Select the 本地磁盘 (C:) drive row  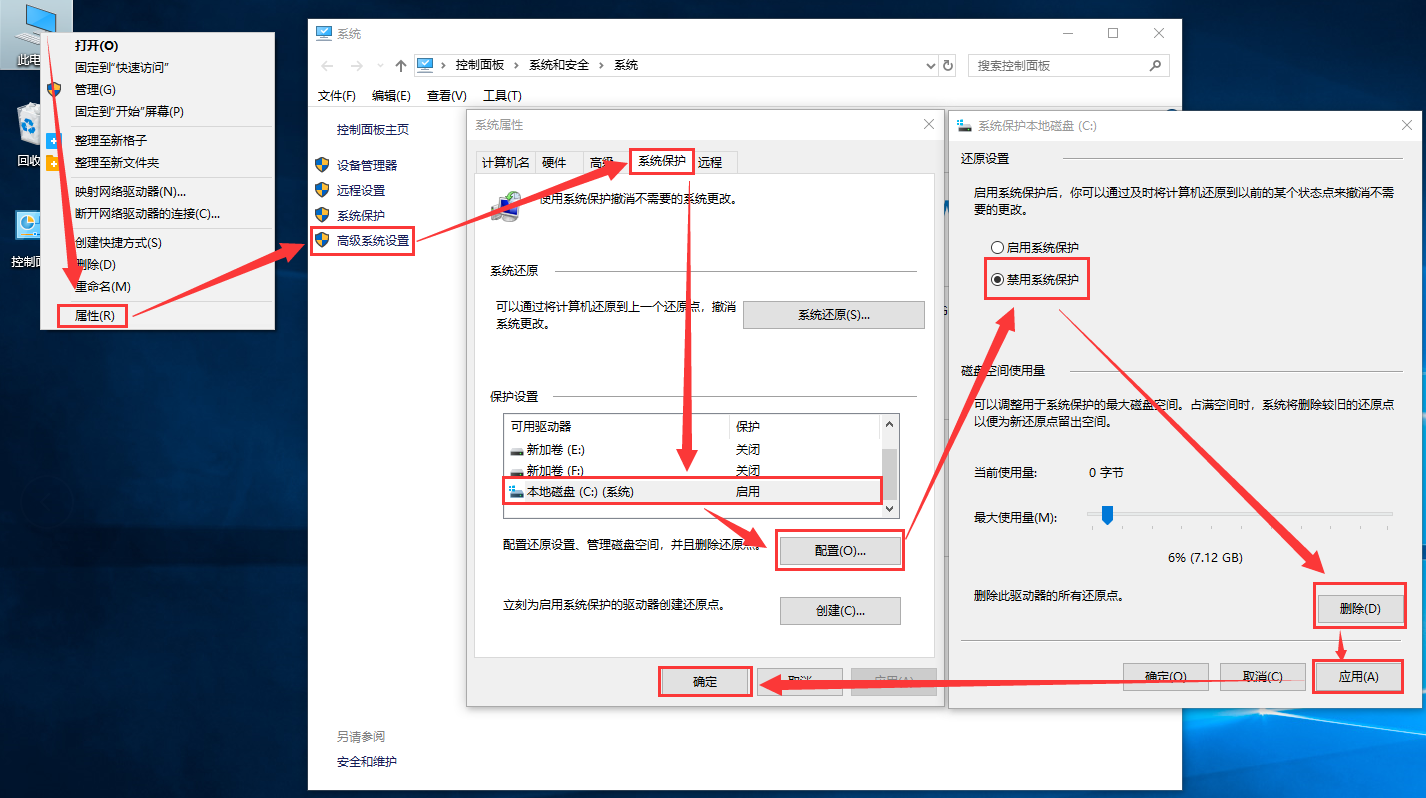pos(690,491)
